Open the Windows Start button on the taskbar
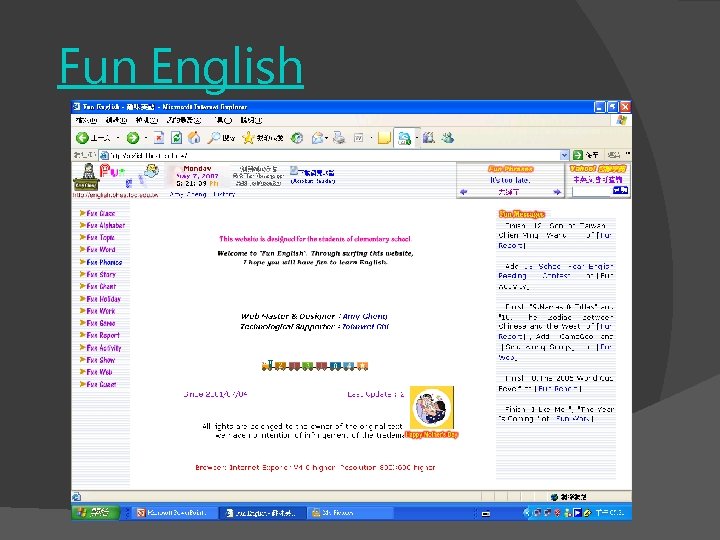 96,512
